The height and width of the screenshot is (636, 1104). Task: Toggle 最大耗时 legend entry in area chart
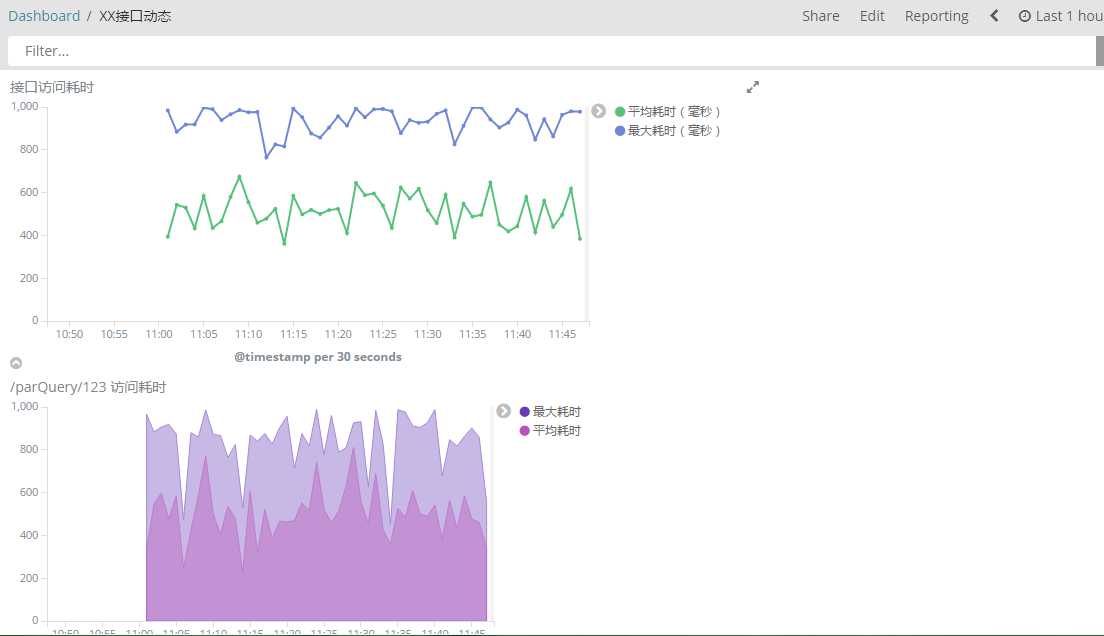[x=550, y=411]
